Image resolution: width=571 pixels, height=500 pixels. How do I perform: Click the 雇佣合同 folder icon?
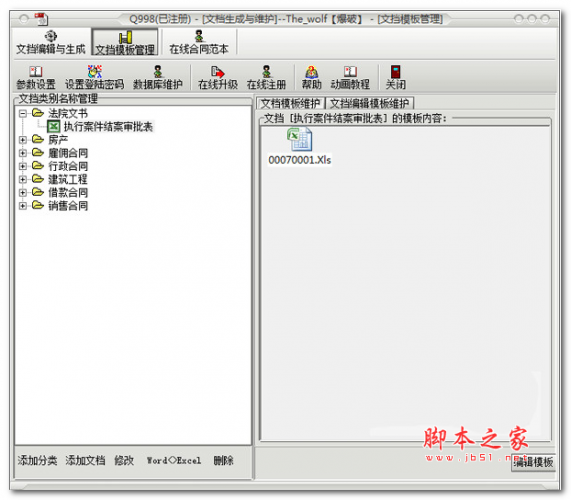pos(38,153)
